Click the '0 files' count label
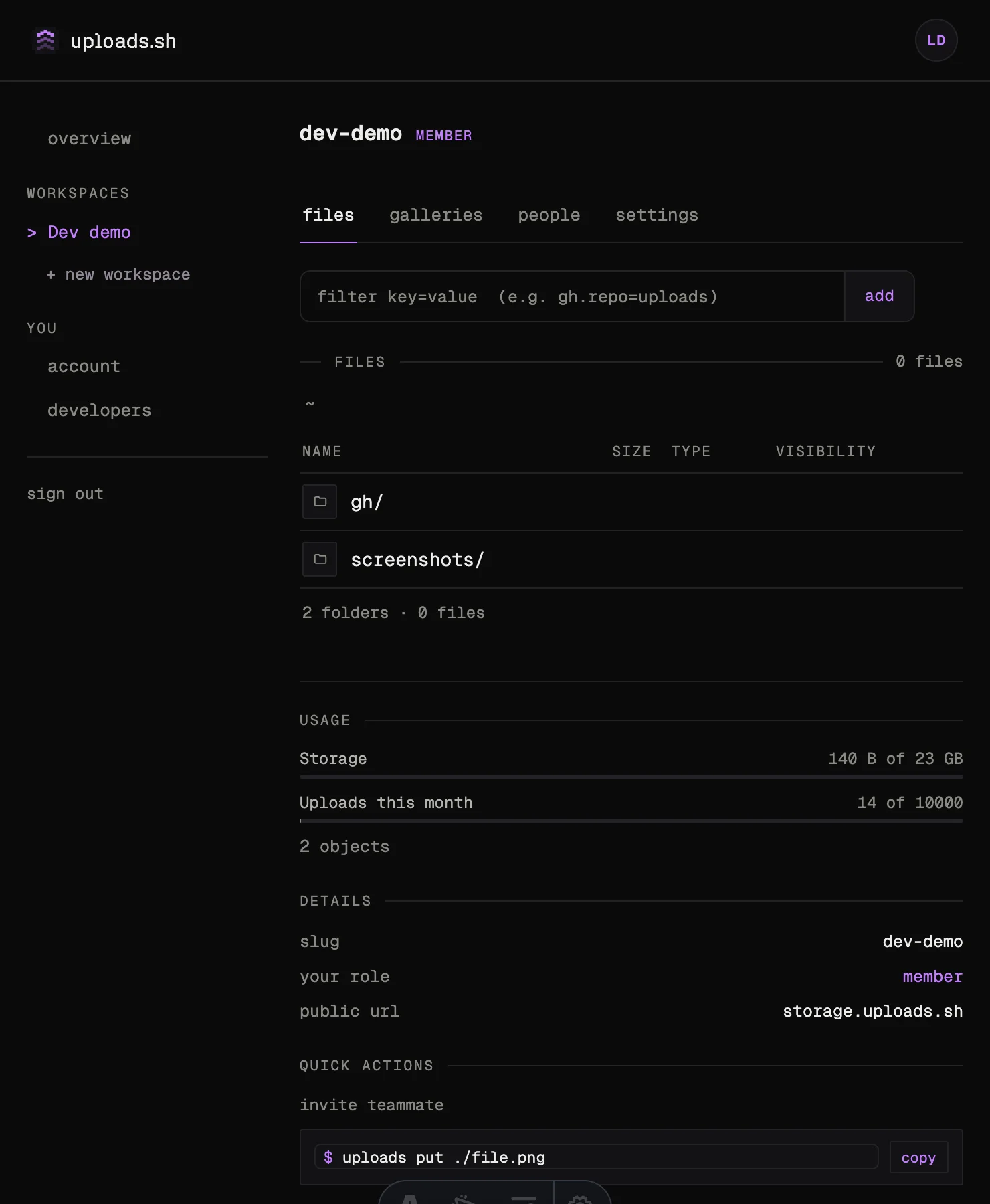The height and width of the screenshot is (1204, 990). point(929,361)
